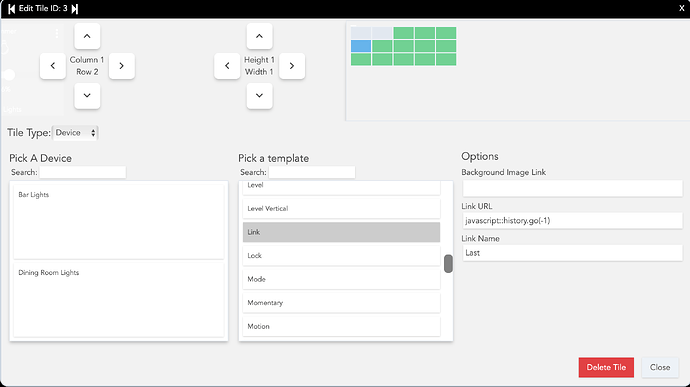690x387 pixels.
Task: Choose the Momentary template
Action: 341,303
